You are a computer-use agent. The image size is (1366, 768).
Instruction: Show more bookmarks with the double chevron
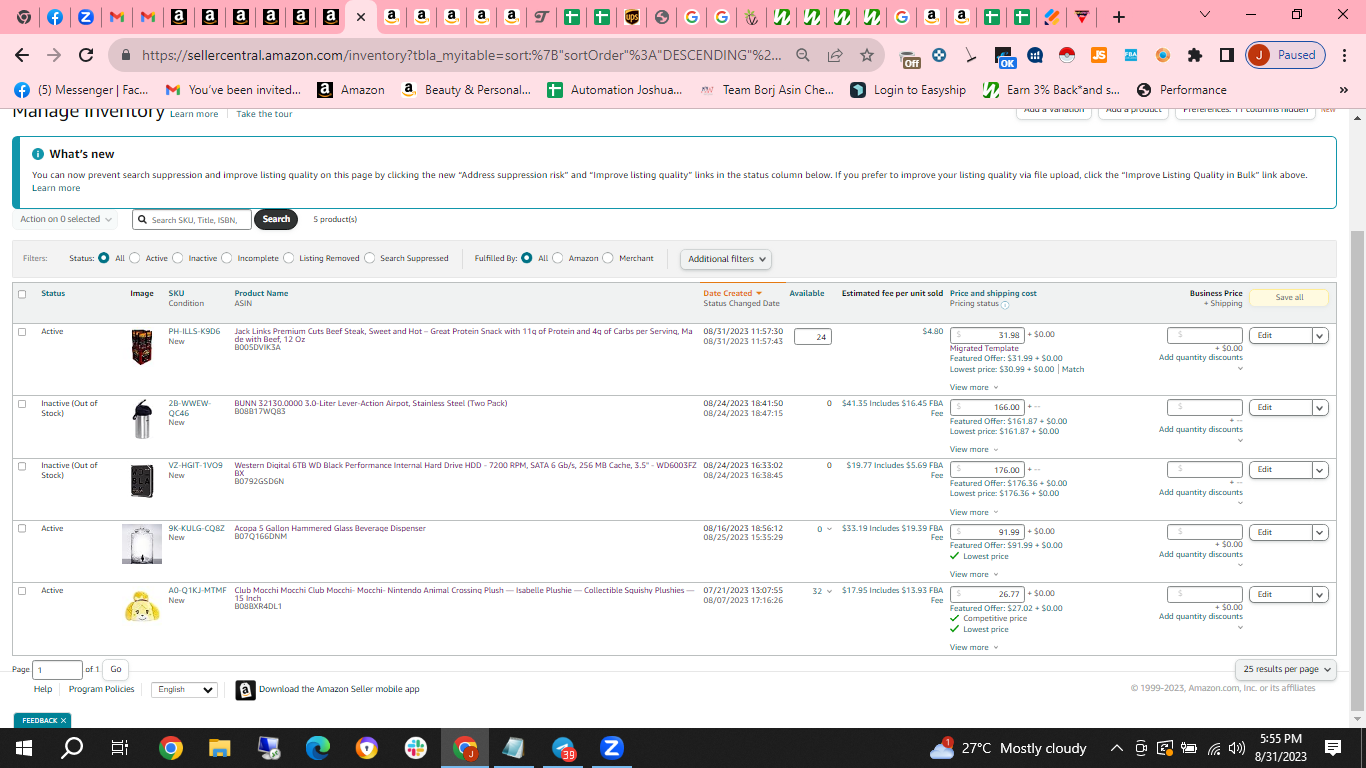tap(1343, 90)
